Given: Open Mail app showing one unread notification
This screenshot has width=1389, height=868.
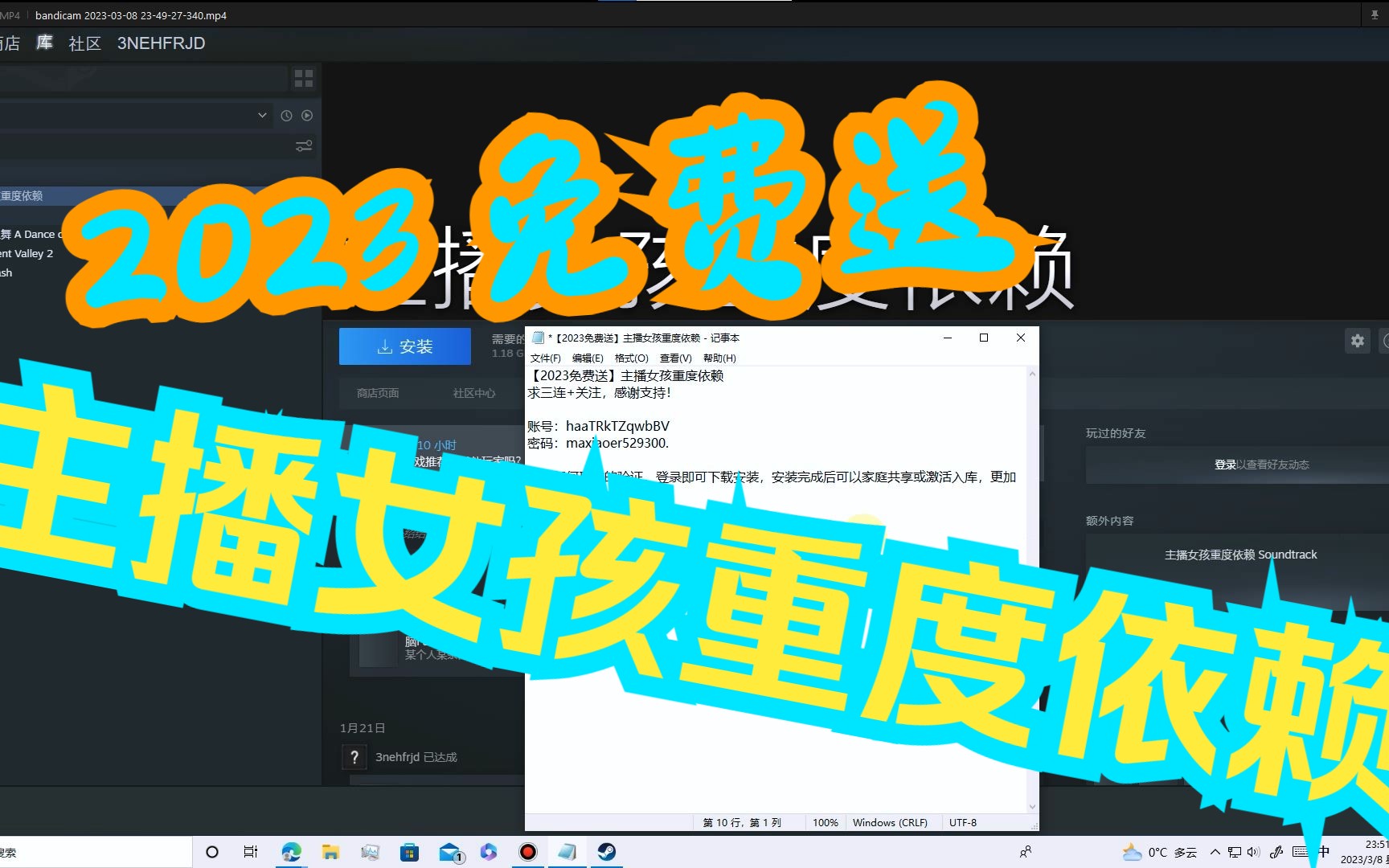Looking at the screenshot, I should tap(449, 853).
